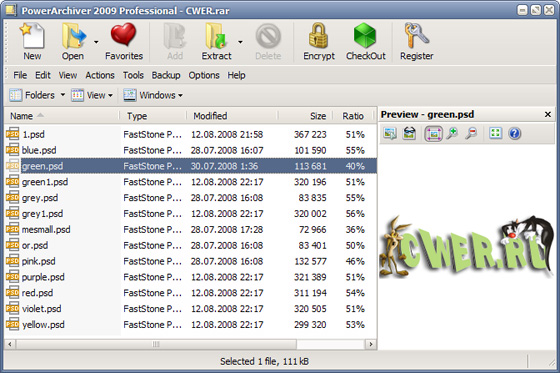The height and width of the screenshot is (373, 560).
Task: Click preview full screen icon
Action: click(495, 134)
